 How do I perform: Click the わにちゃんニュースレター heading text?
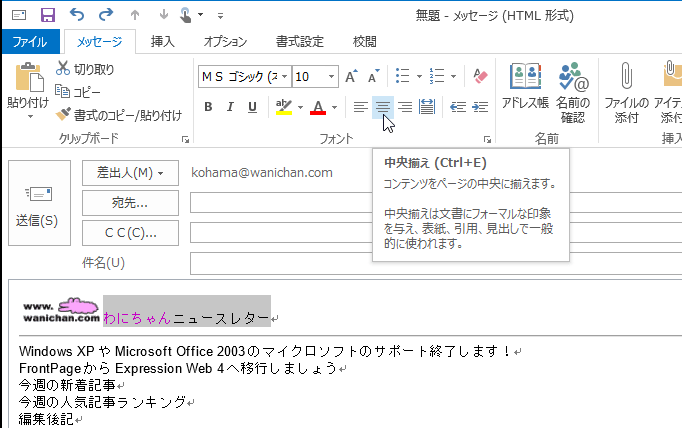click(x=187, y=318)
